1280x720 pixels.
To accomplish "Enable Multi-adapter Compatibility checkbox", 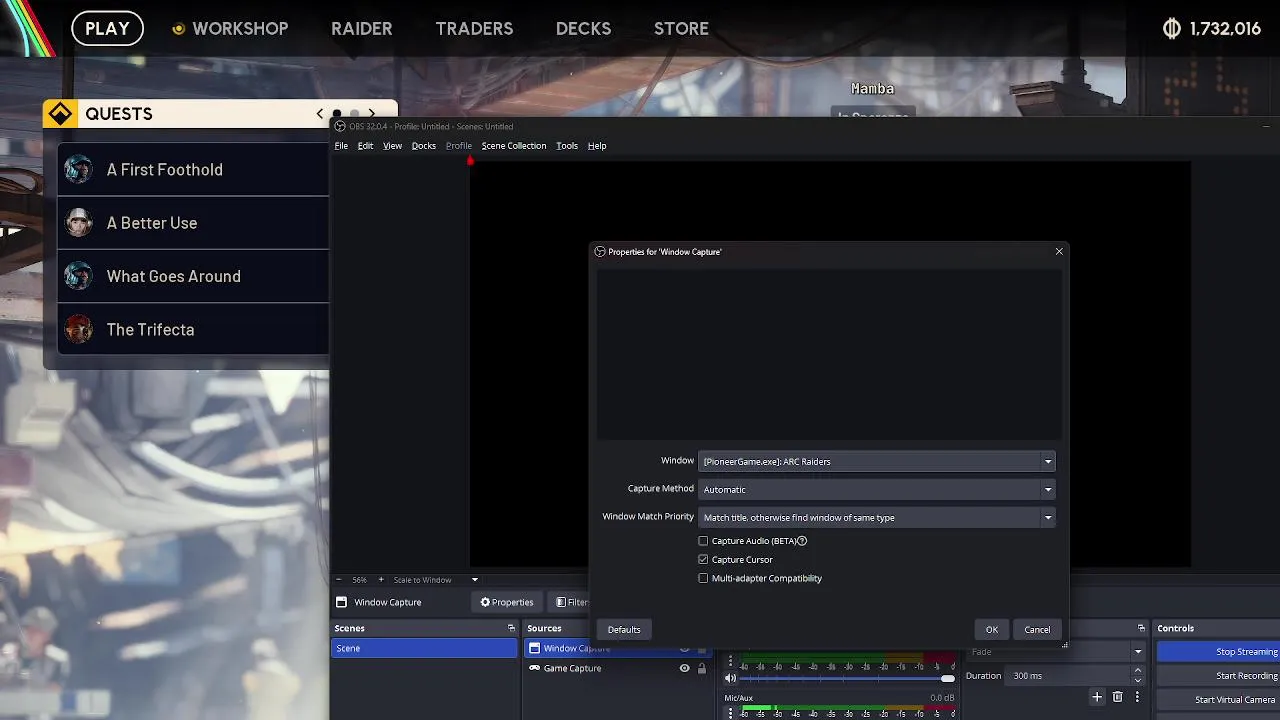I will tap(703, 578).
